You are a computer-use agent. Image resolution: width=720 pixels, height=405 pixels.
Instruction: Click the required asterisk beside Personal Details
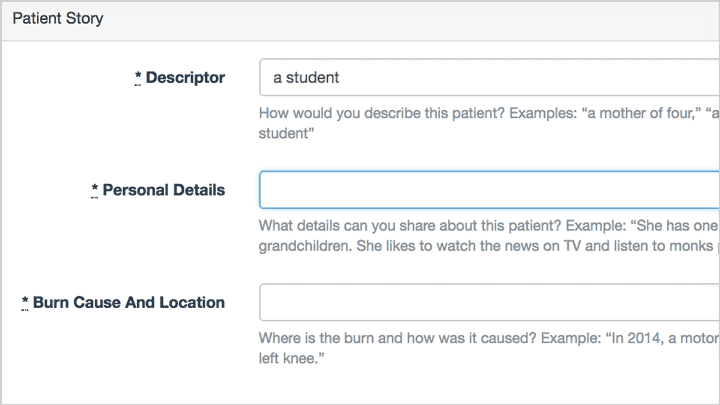94,190
